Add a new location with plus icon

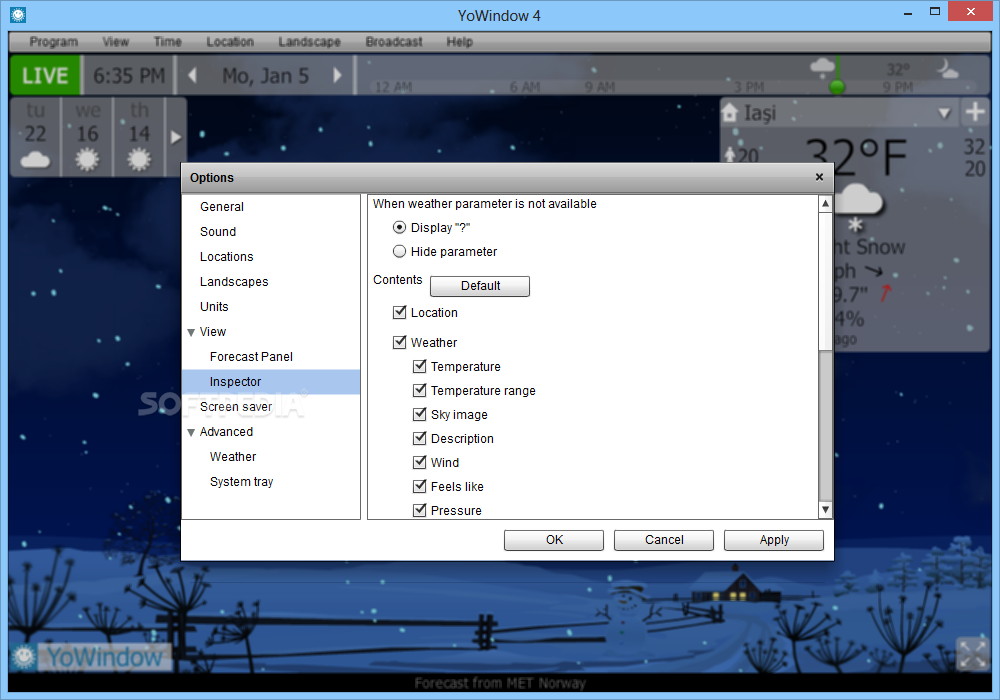(974, 112)
